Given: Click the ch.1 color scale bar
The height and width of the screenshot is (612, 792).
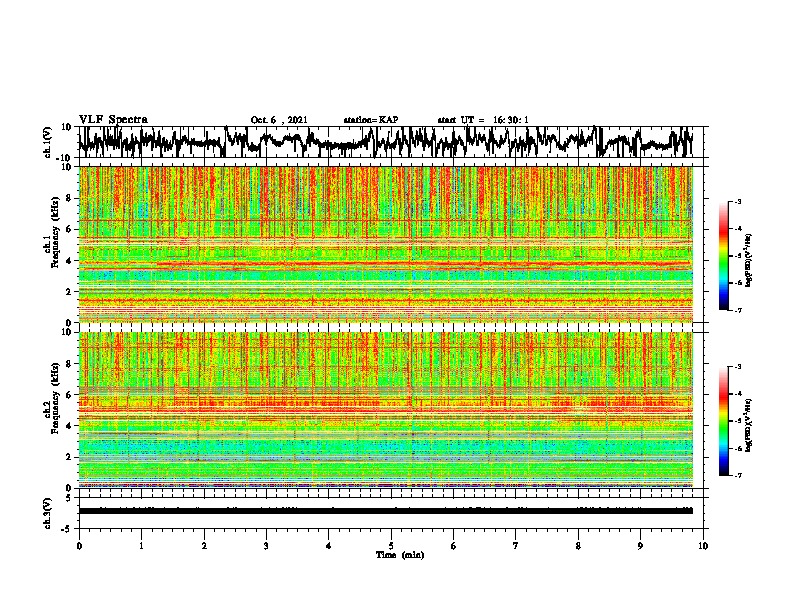Looking at the screenshot, I should click(x=724, y=256).
